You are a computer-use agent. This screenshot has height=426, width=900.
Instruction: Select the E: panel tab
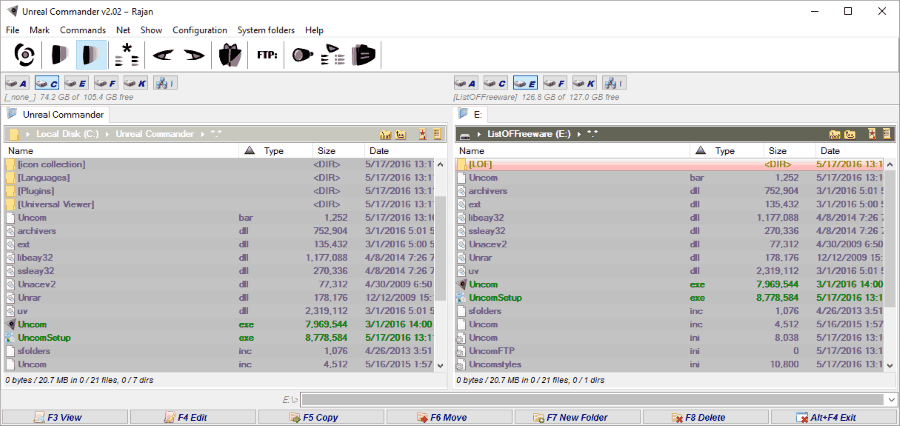coord(470,114)
